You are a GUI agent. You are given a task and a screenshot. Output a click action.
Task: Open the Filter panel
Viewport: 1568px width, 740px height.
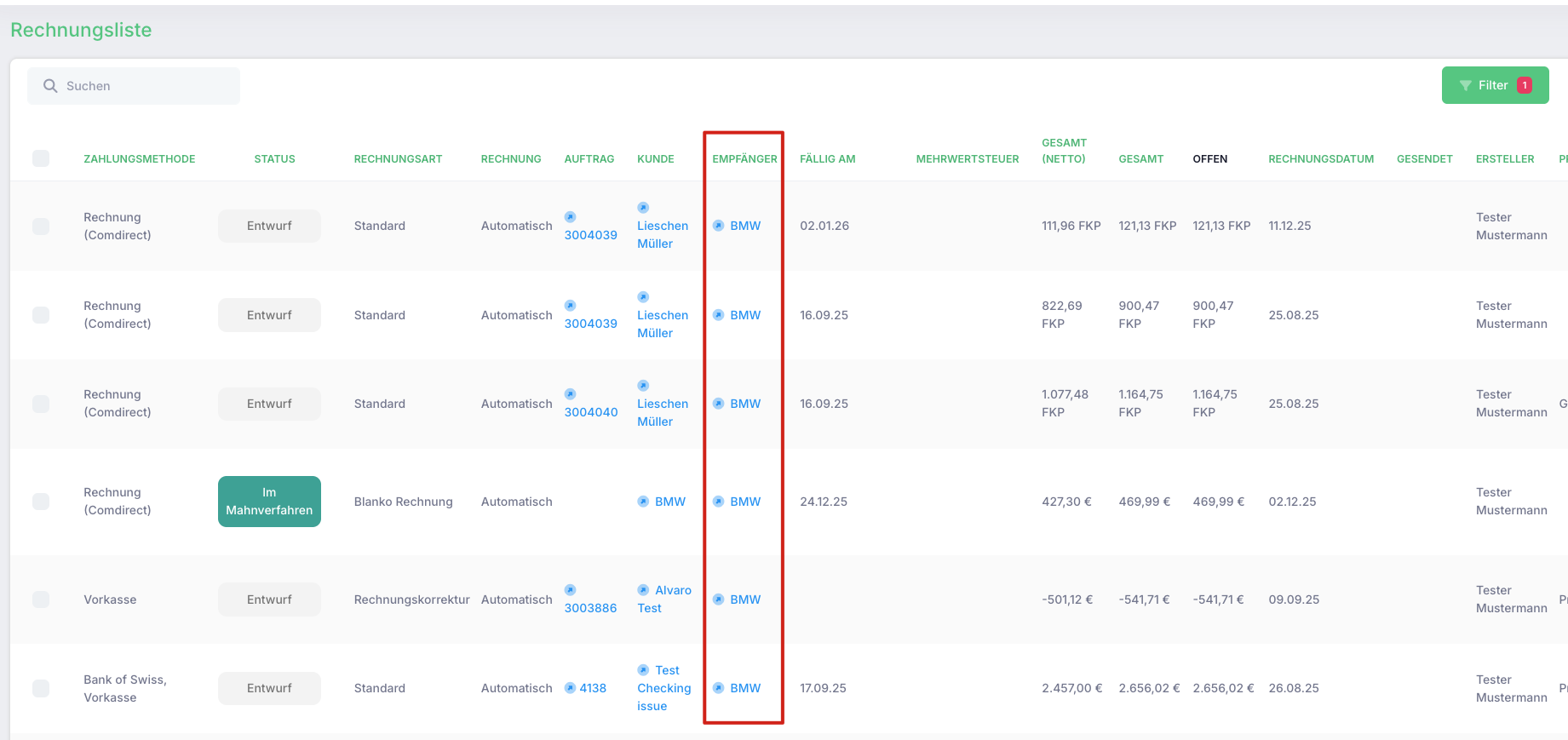(1495, 85)
